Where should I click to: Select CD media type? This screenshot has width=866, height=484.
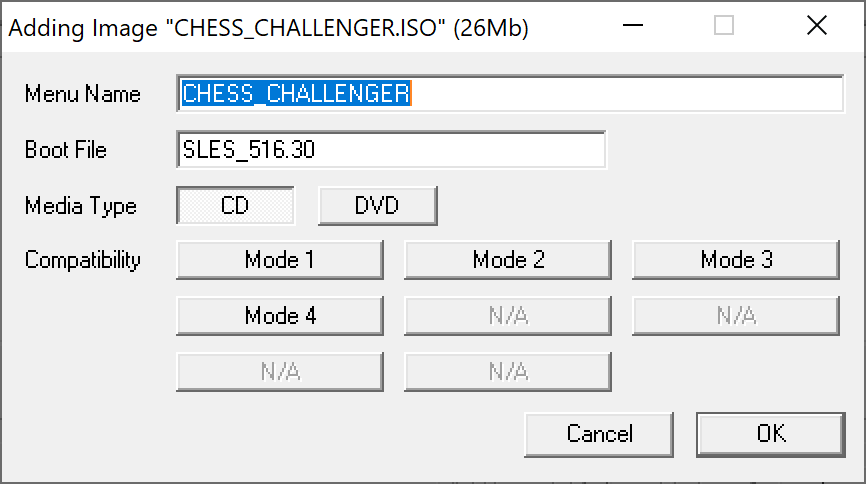click(236, 206)
